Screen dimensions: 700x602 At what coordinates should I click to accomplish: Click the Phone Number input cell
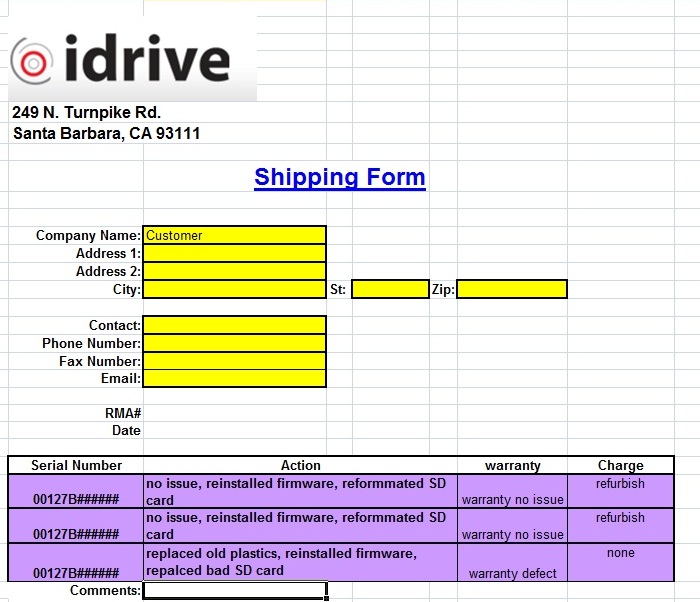[234, 343]
